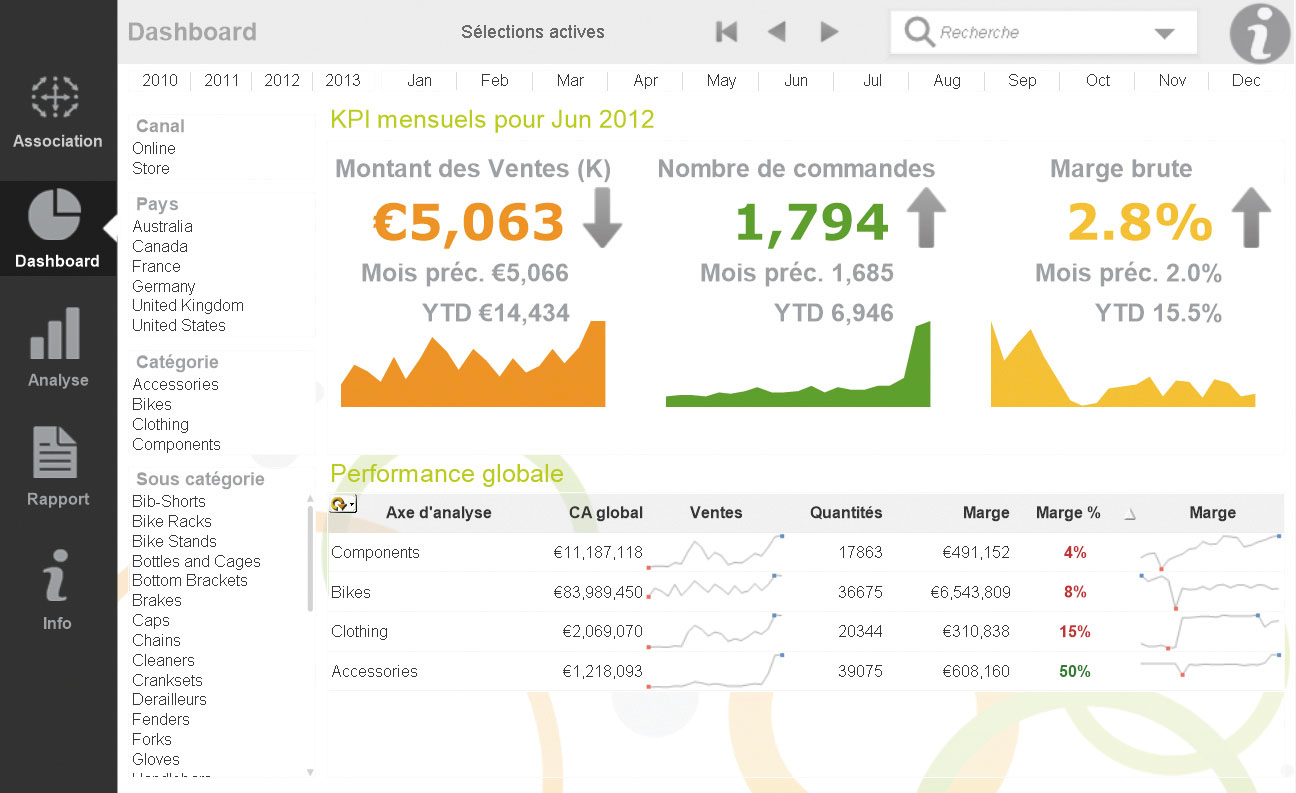Go back one selection step

pos(777,32)
